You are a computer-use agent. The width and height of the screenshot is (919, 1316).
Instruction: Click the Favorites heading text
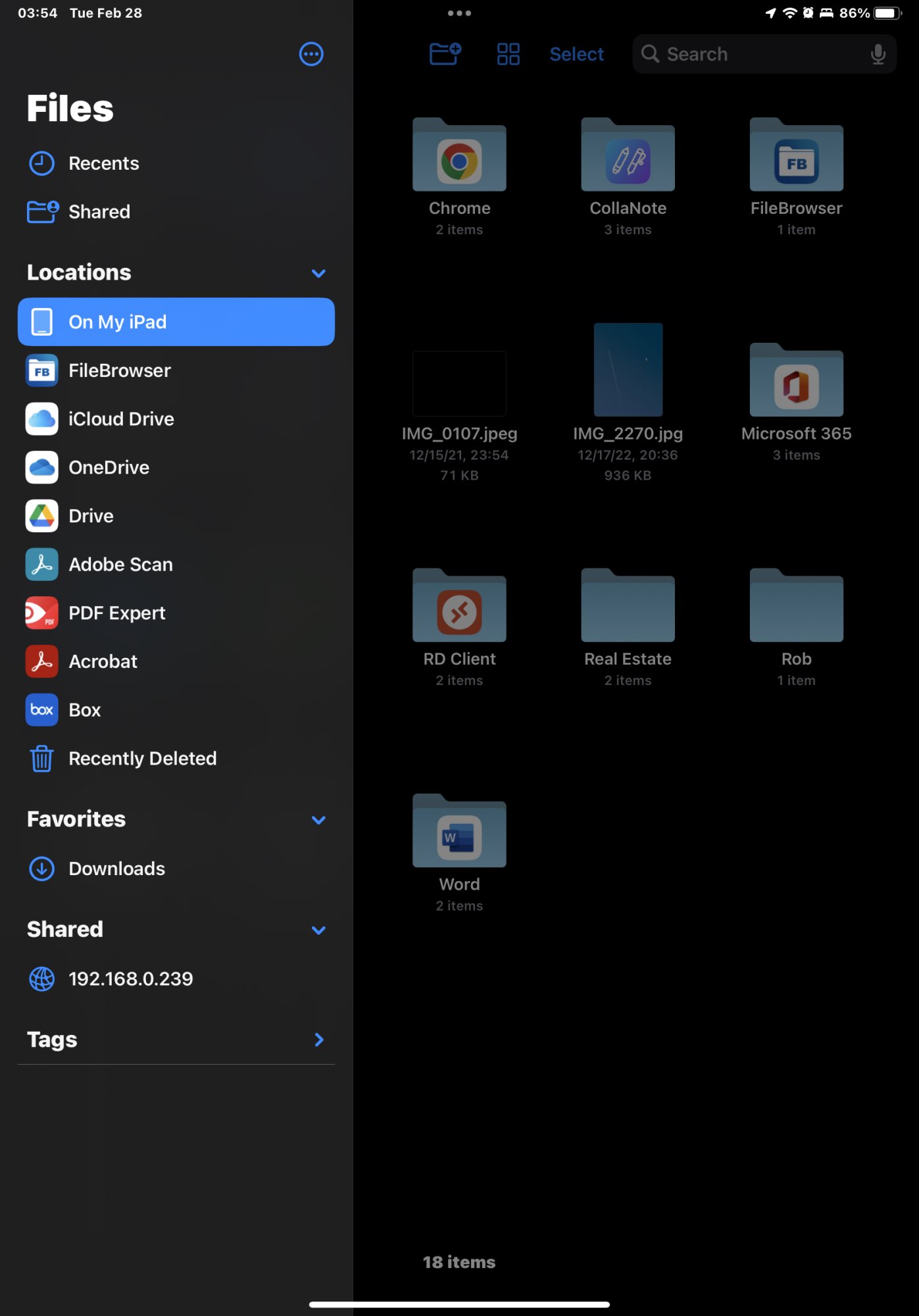tap(76, 819)
